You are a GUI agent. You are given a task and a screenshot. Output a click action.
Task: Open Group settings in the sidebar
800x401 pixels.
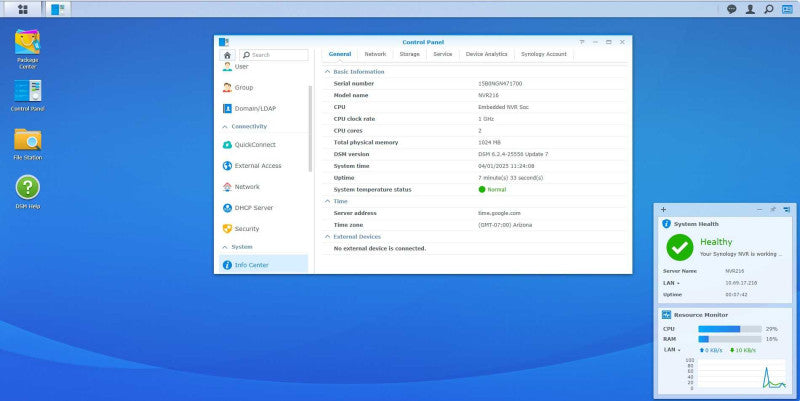(x=264, y=88)
